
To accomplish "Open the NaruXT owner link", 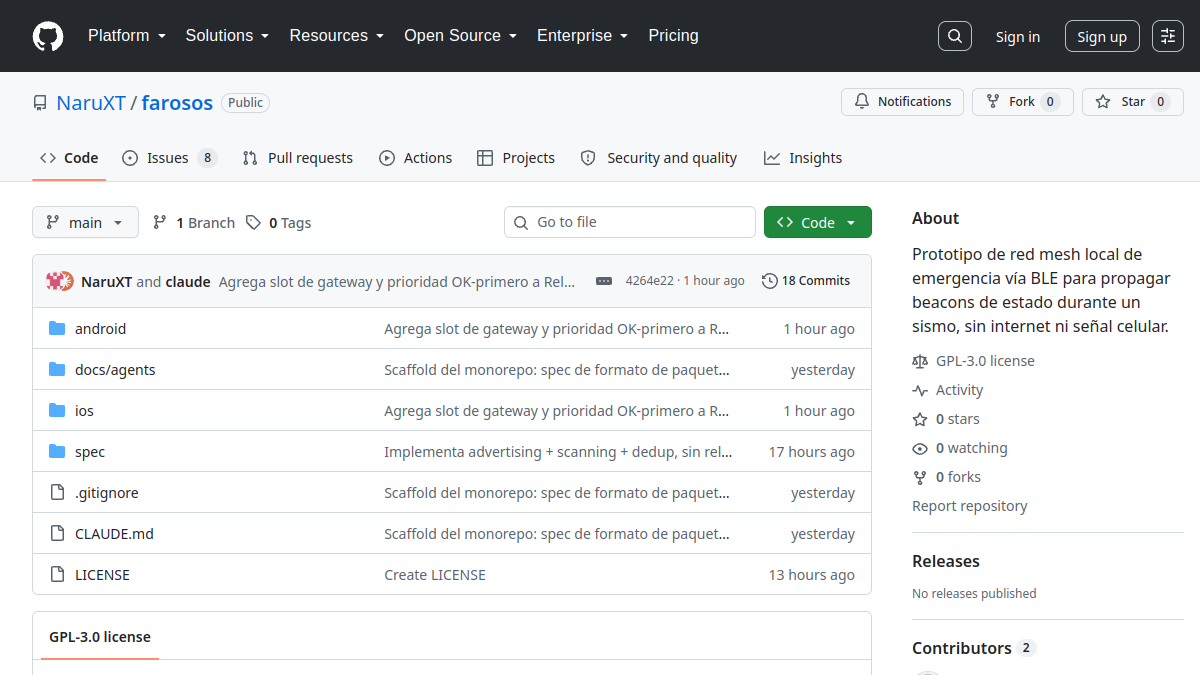I will (91, 102).
